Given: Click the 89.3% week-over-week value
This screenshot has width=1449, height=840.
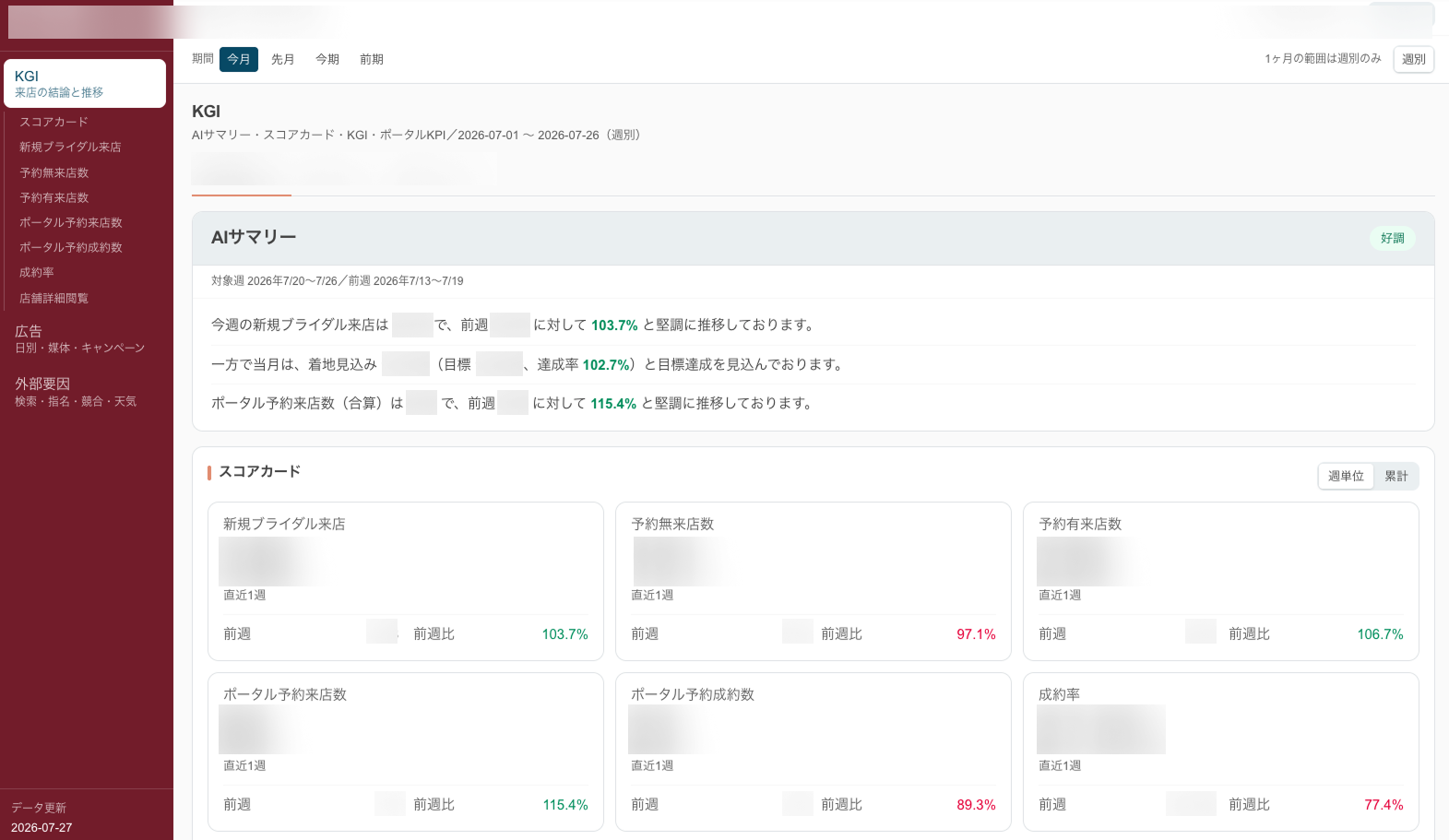Looking at the screenshot, I should [x=976, y=805].
